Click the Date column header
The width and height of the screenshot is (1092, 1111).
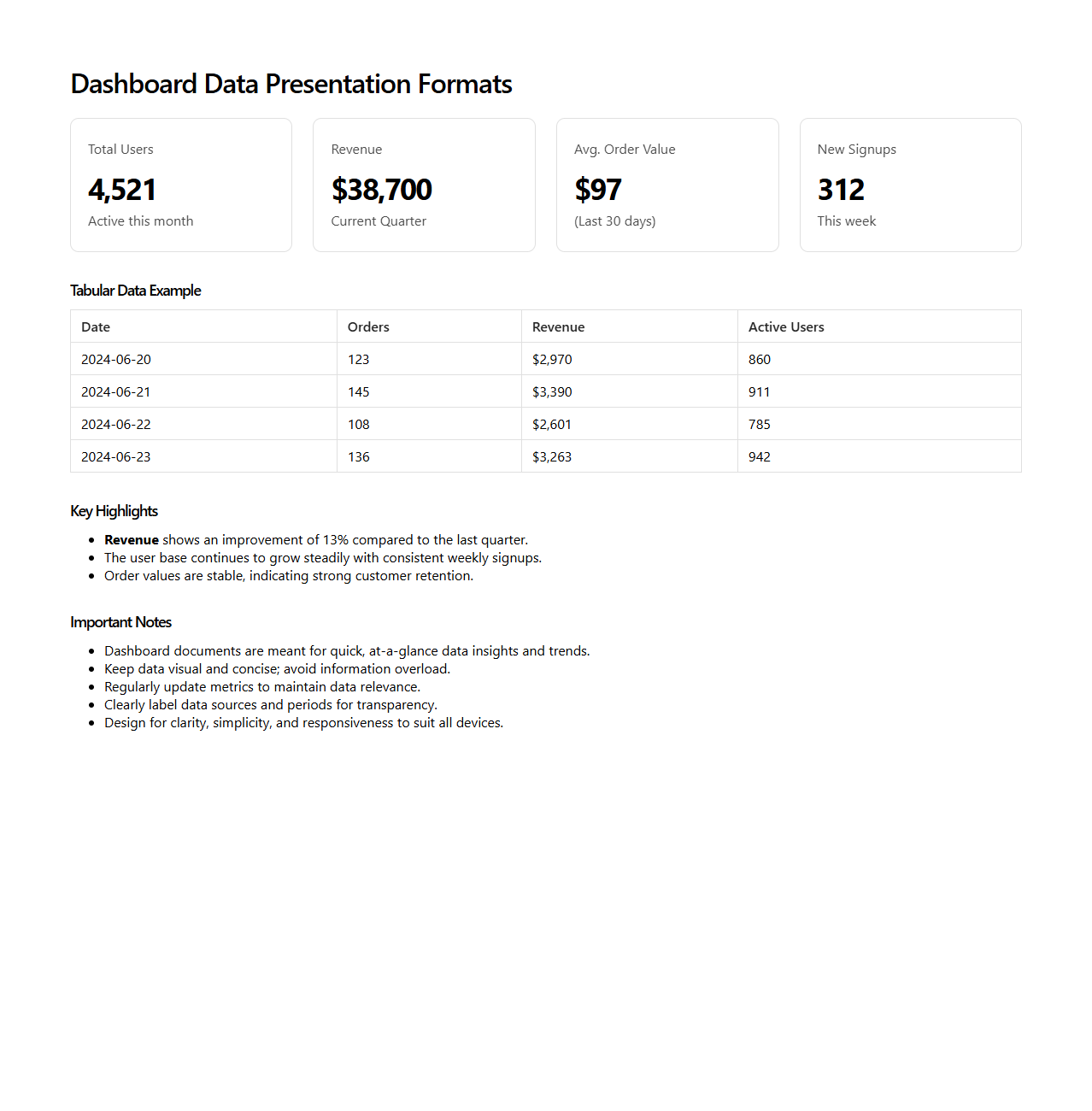pos(96,326)
